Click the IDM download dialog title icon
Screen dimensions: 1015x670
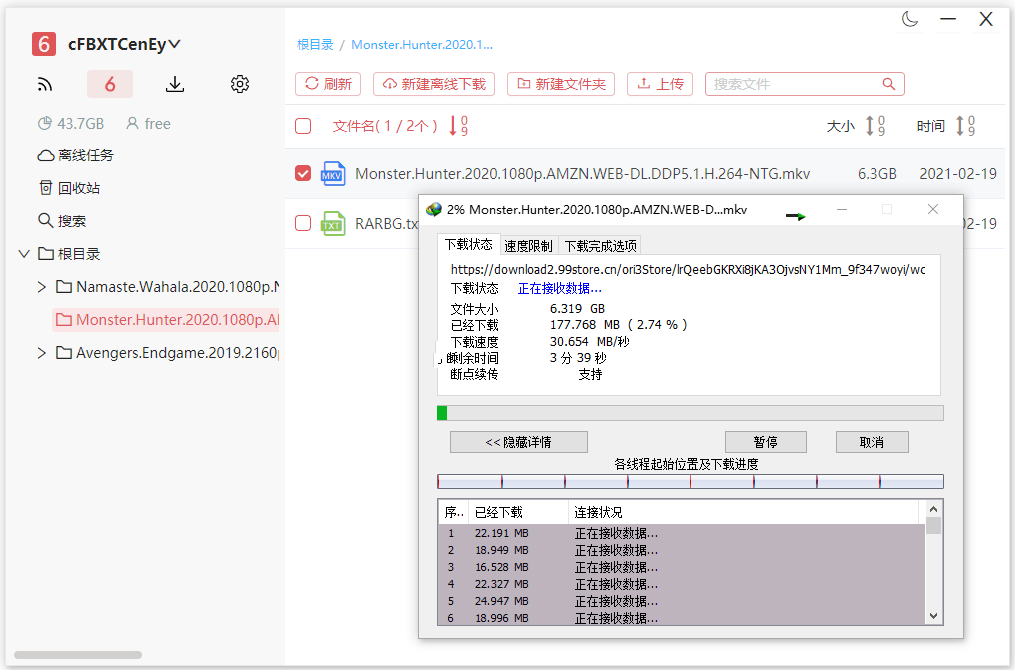click(x=434, y=210)
